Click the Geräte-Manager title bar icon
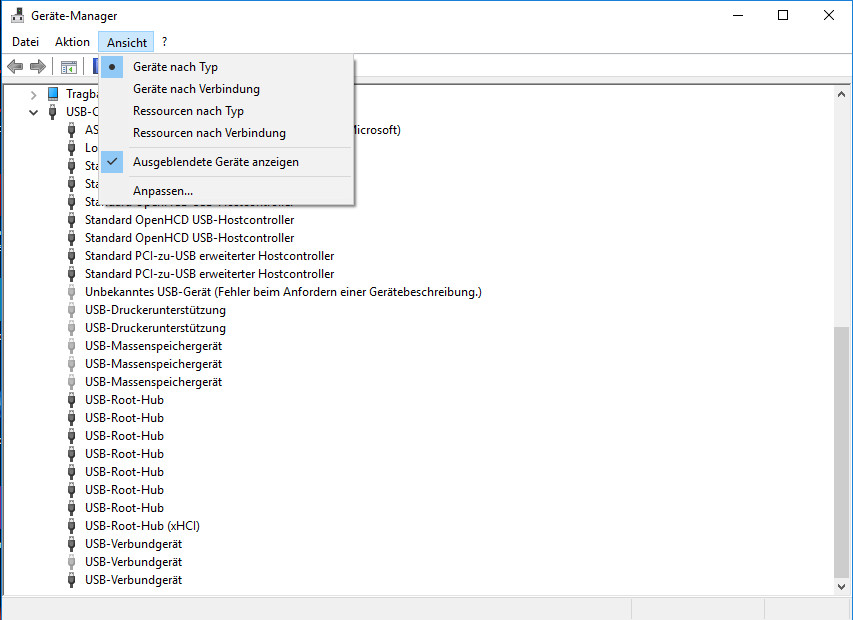The image size is (853, 620). click(16, 15)
